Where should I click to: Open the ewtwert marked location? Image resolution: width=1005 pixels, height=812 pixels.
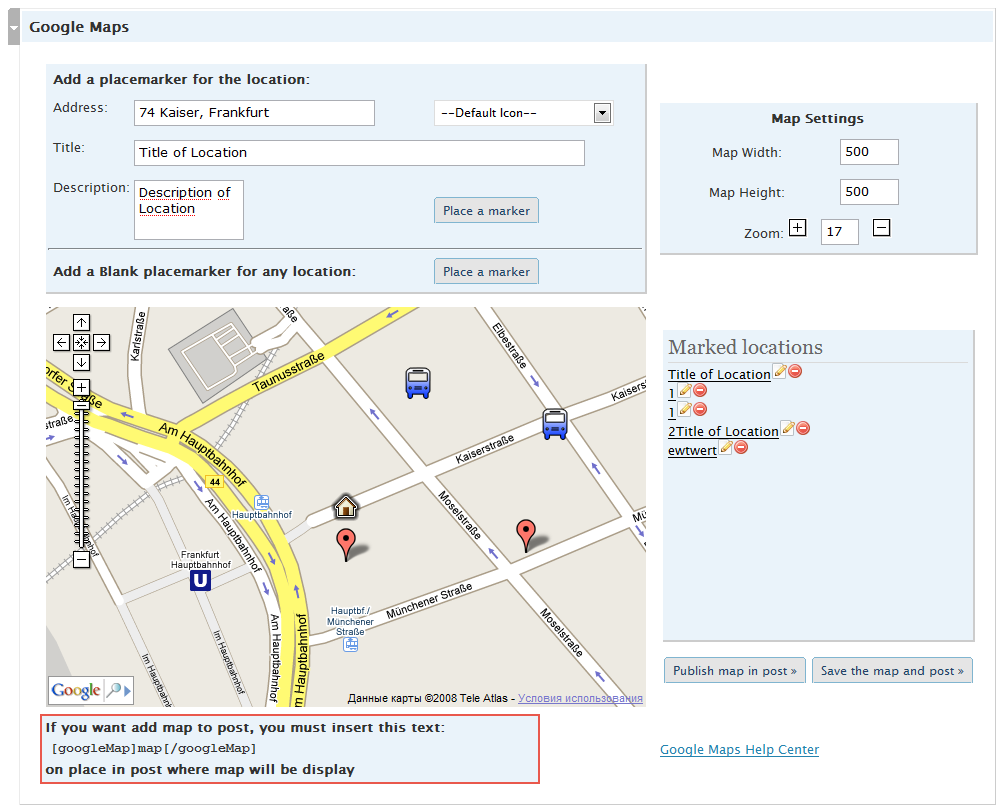click(692, 451)
